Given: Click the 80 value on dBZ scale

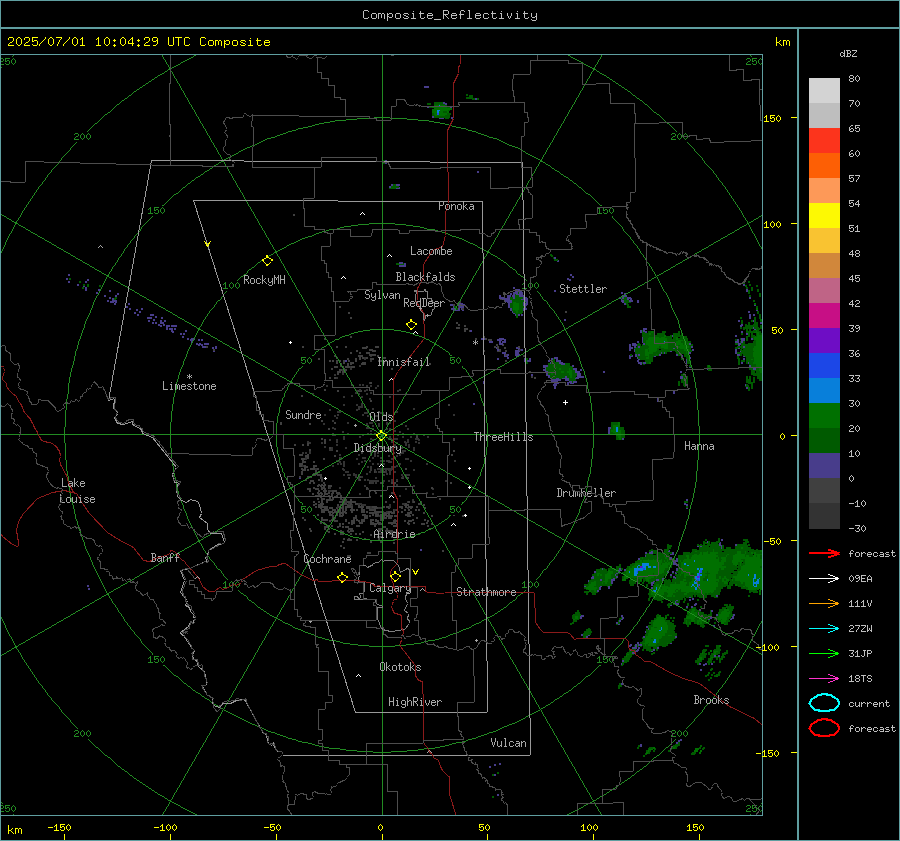Looking at the screenshot, I should click(854, 79).
